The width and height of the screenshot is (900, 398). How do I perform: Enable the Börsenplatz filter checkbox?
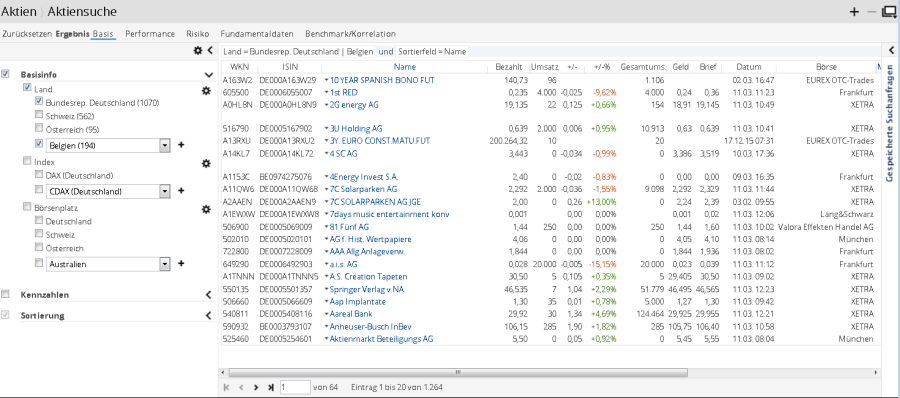(27, 206)
